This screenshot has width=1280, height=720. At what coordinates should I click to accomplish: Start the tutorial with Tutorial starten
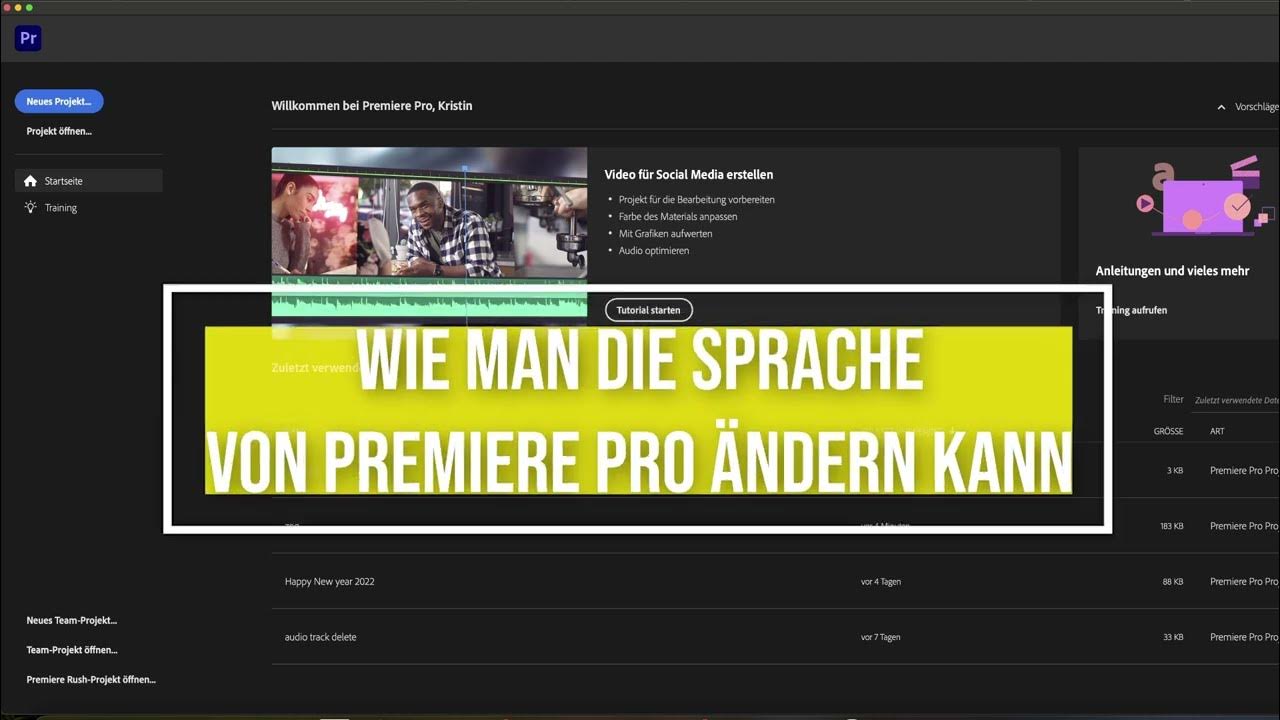coord(648,310)
